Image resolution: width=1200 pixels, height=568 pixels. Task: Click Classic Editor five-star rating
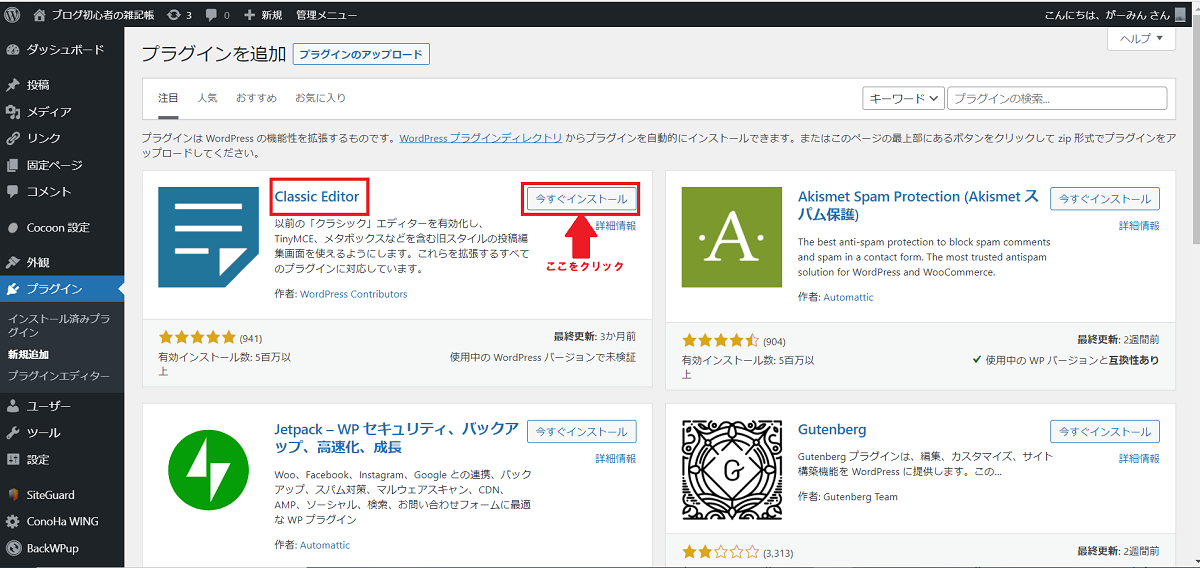point(197,337)
